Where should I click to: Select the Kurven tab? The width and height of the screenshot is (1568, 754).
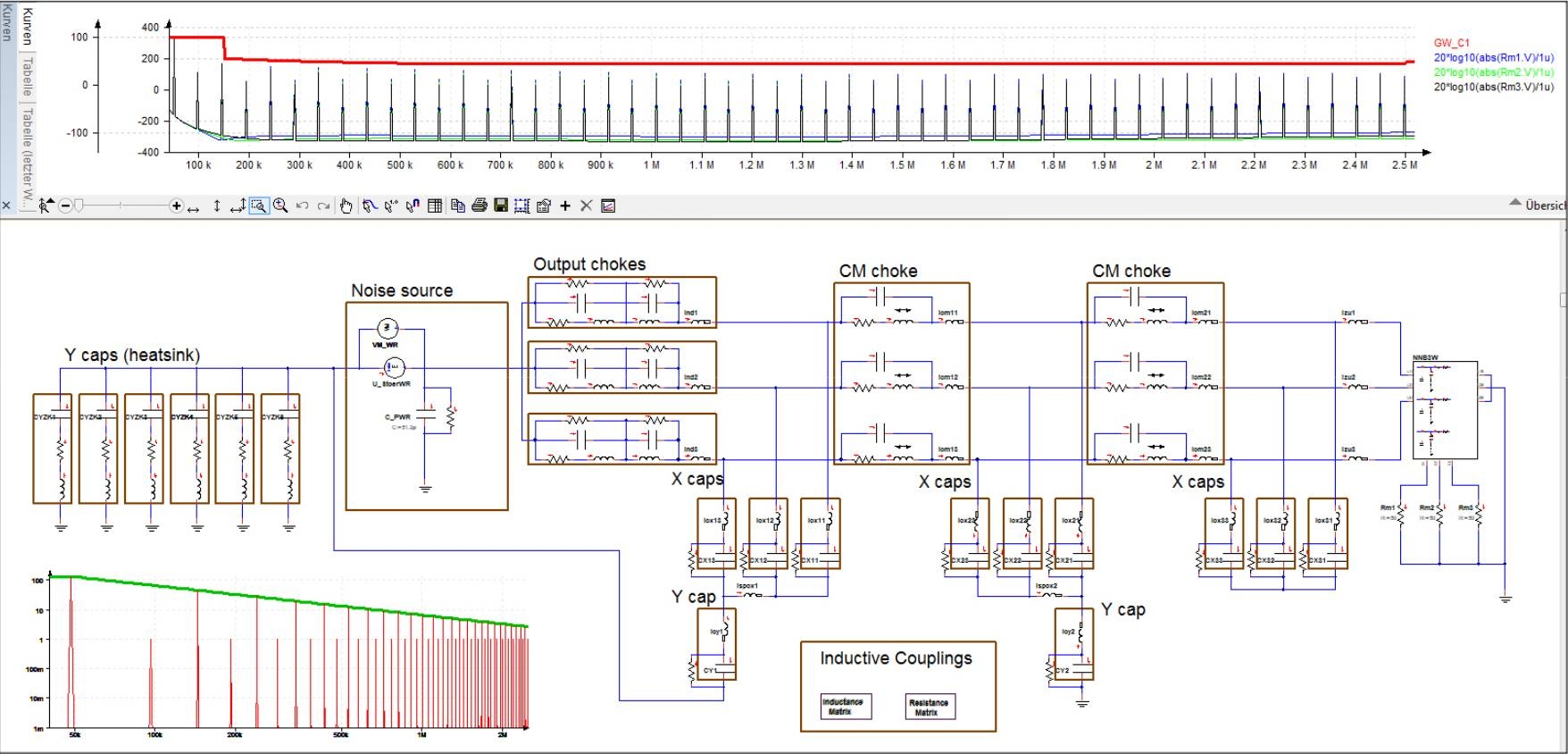pyautogui.click(x=28, y=26)
